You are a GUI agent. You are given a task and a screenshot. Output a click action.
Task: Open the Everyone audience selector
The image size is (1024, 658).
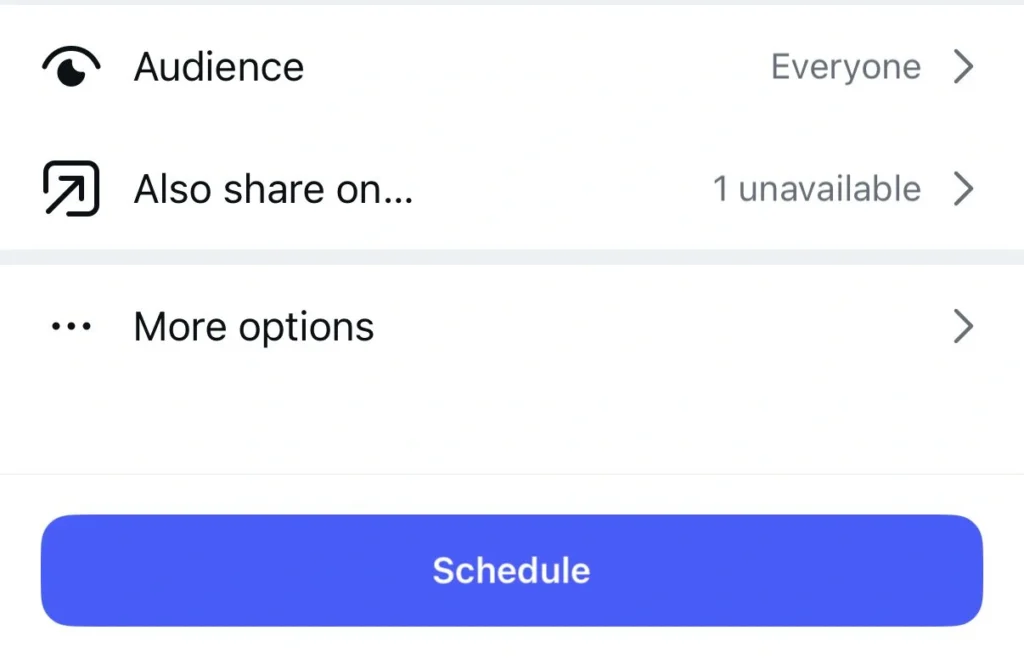(845, 66)
